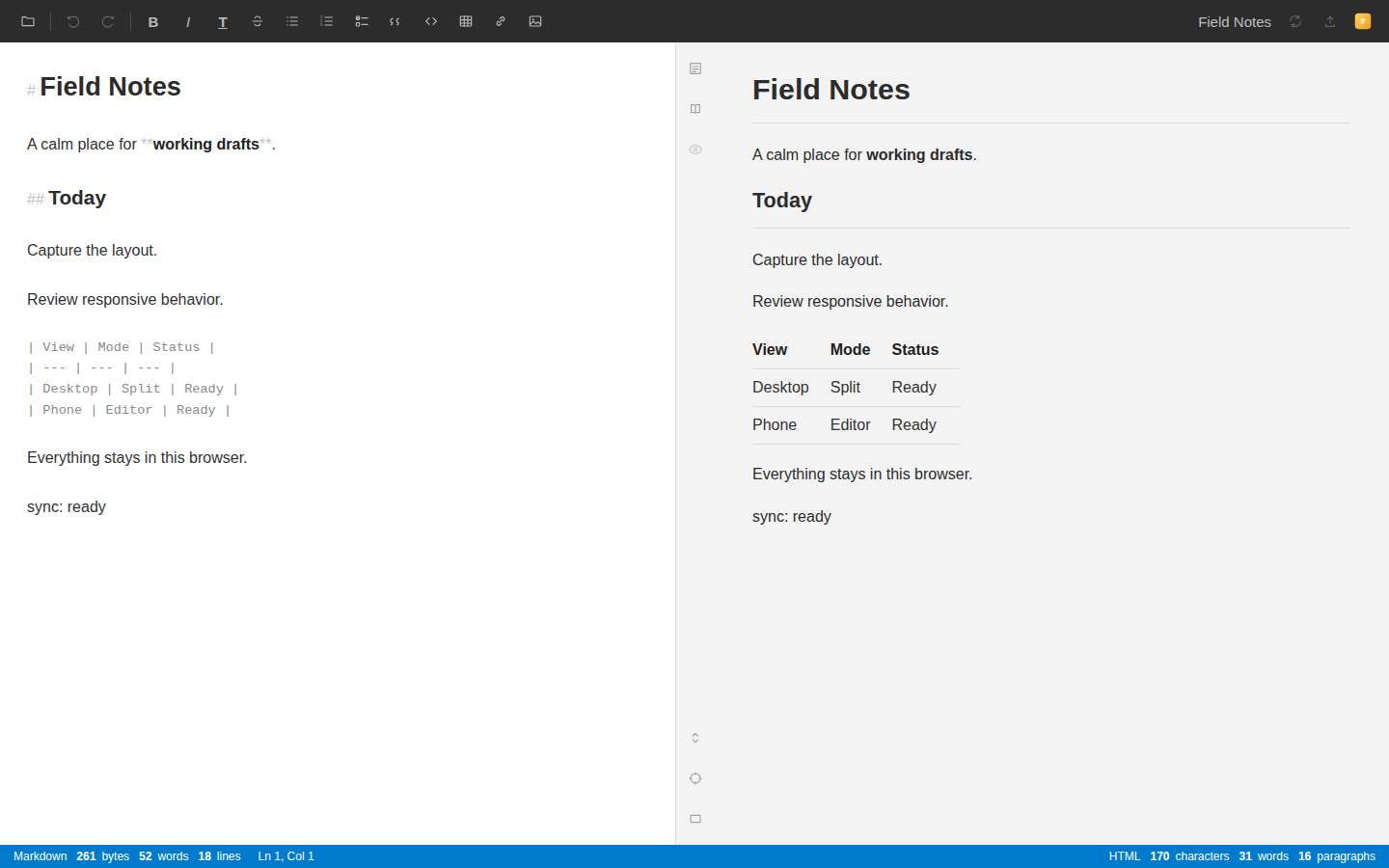Insert an unordered bullet list
This screenshot has width=1389, height=868.
pyautogui.click(x=292, y=21)
